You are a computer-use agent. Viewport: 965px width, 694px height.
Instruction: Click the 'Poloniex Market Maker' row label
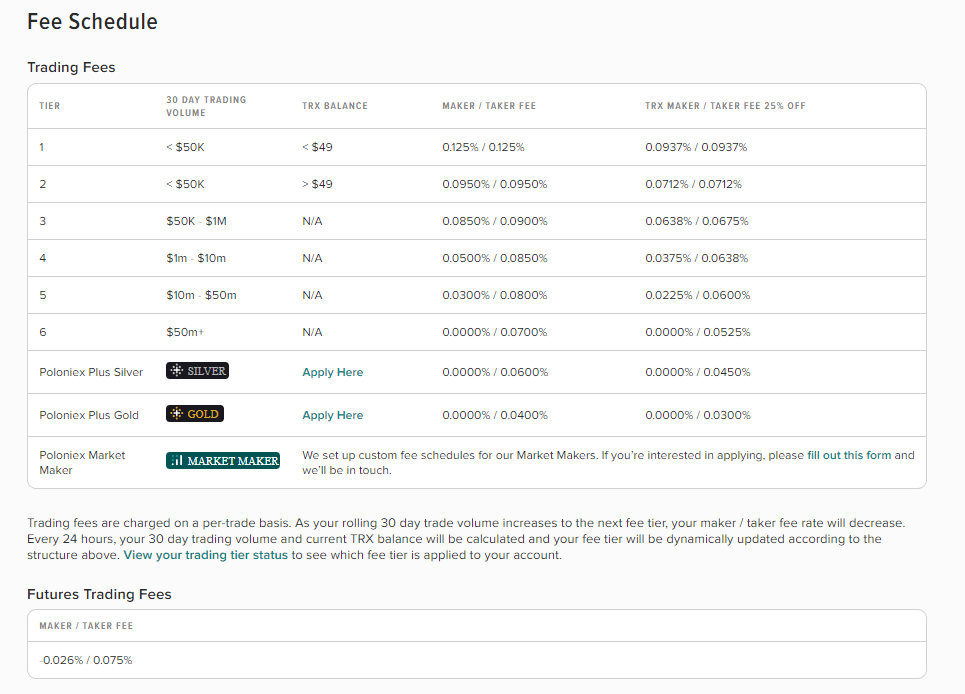82,463
